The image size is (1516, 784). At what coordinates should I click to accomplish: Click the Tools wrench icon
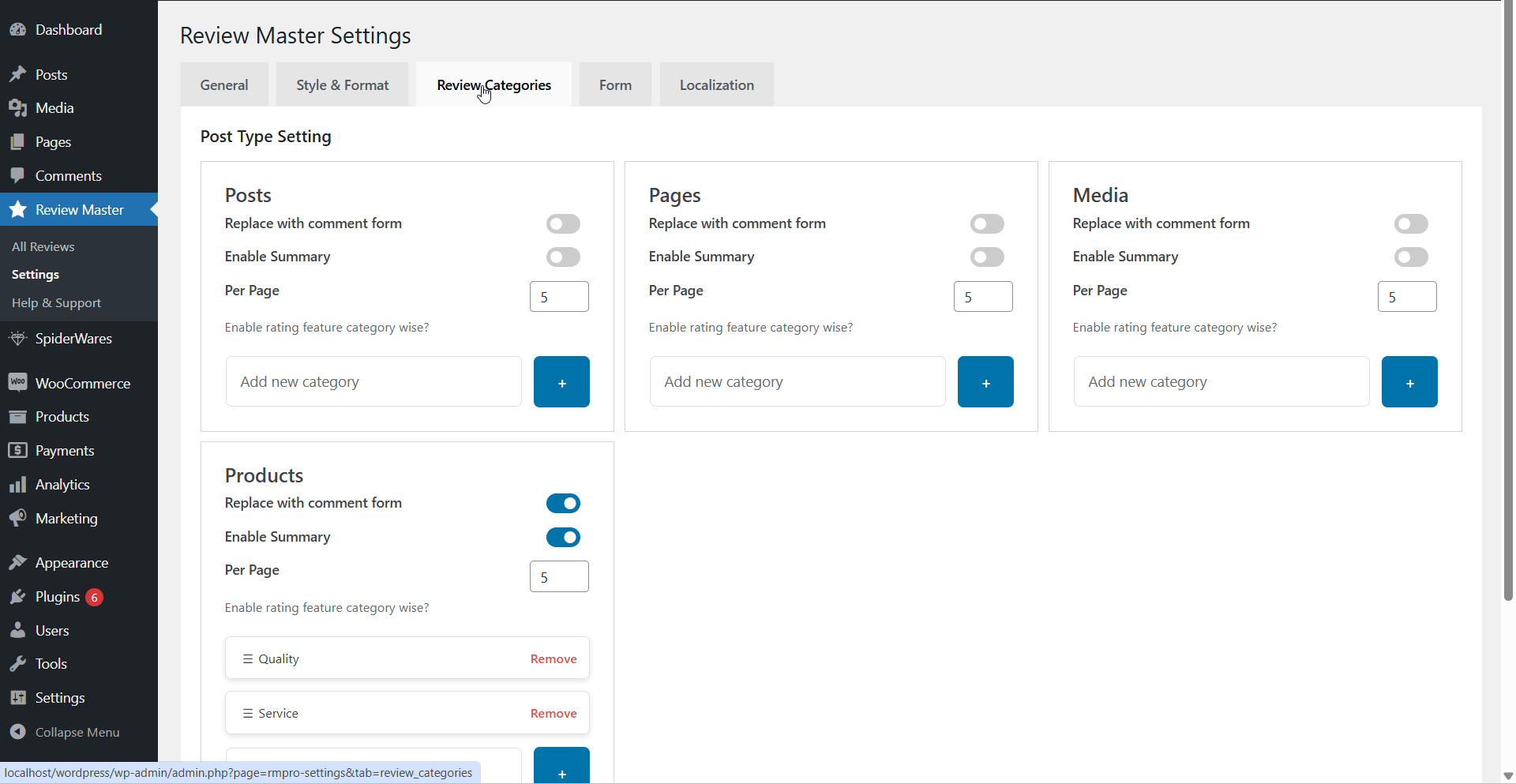tap(18, 664)
